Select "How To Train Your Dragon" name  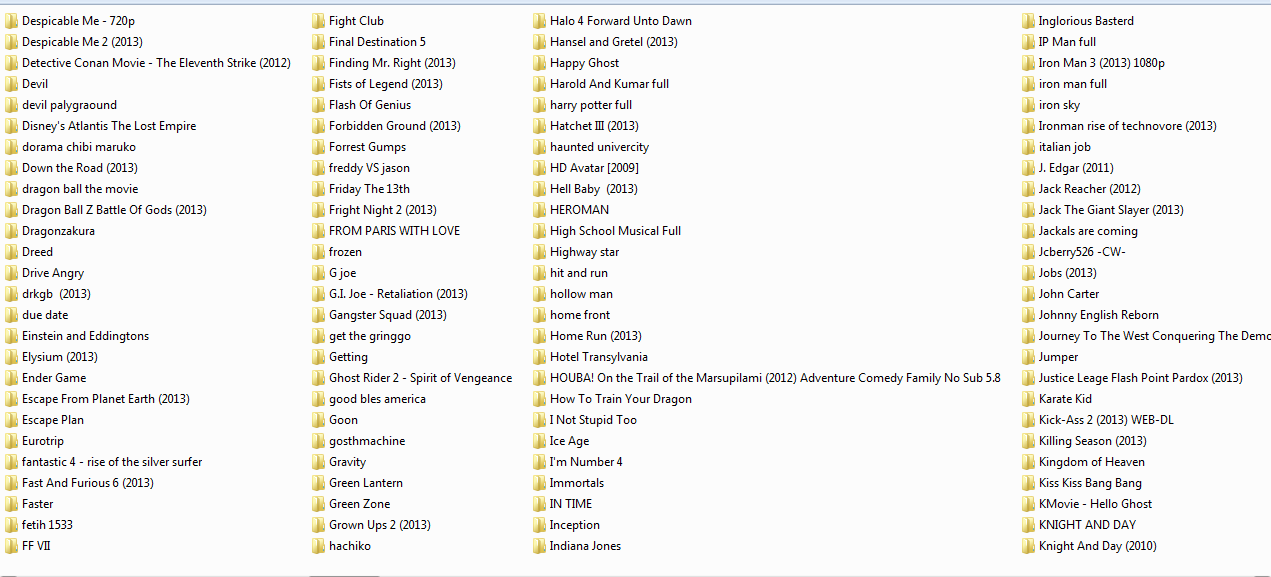pyautogui.click(x=621, y=399)
